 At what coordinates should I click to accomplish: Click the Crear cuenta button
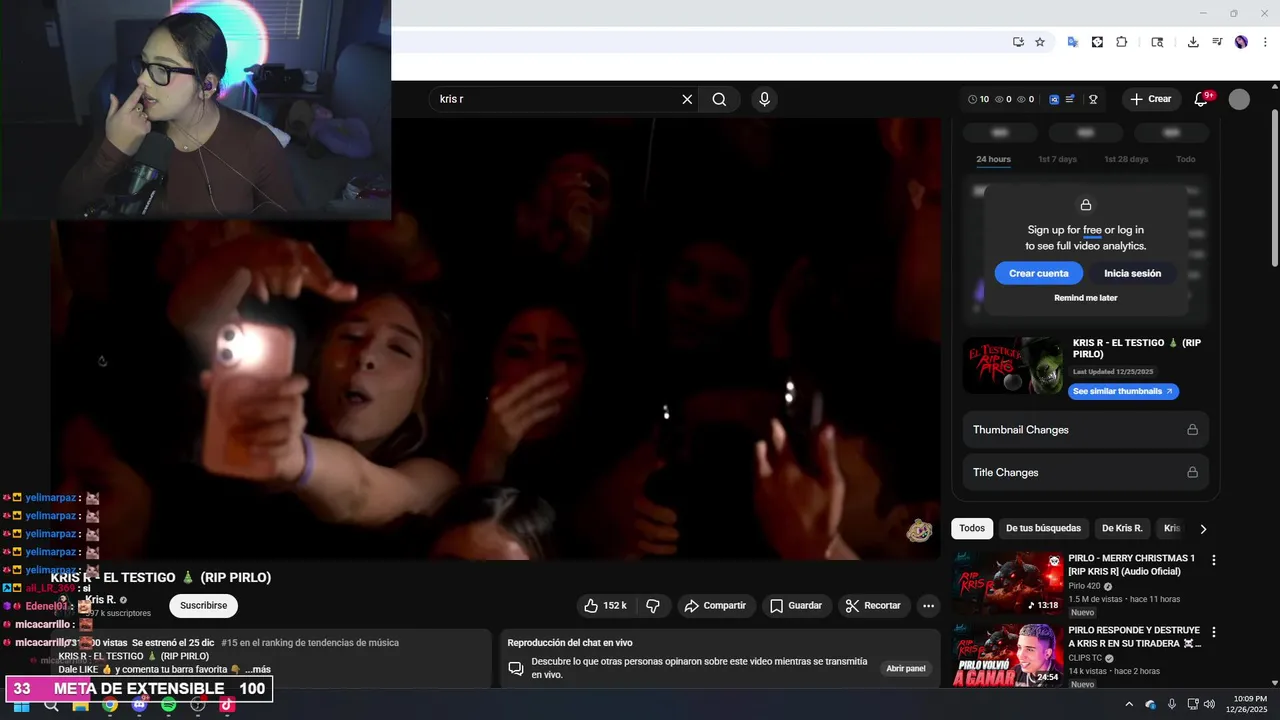point(1038,273)
